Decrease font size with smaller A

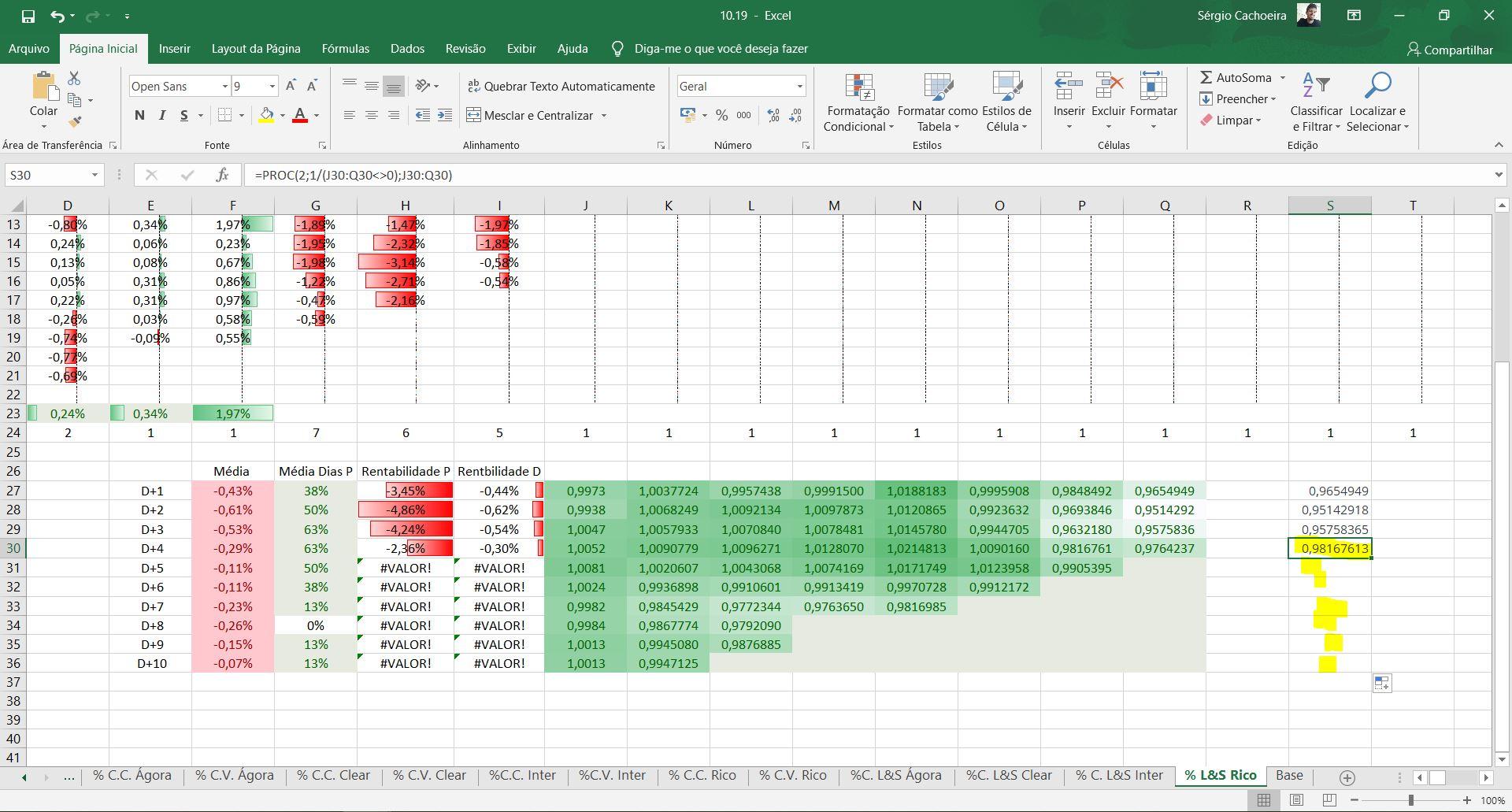(x=312, y=86)
